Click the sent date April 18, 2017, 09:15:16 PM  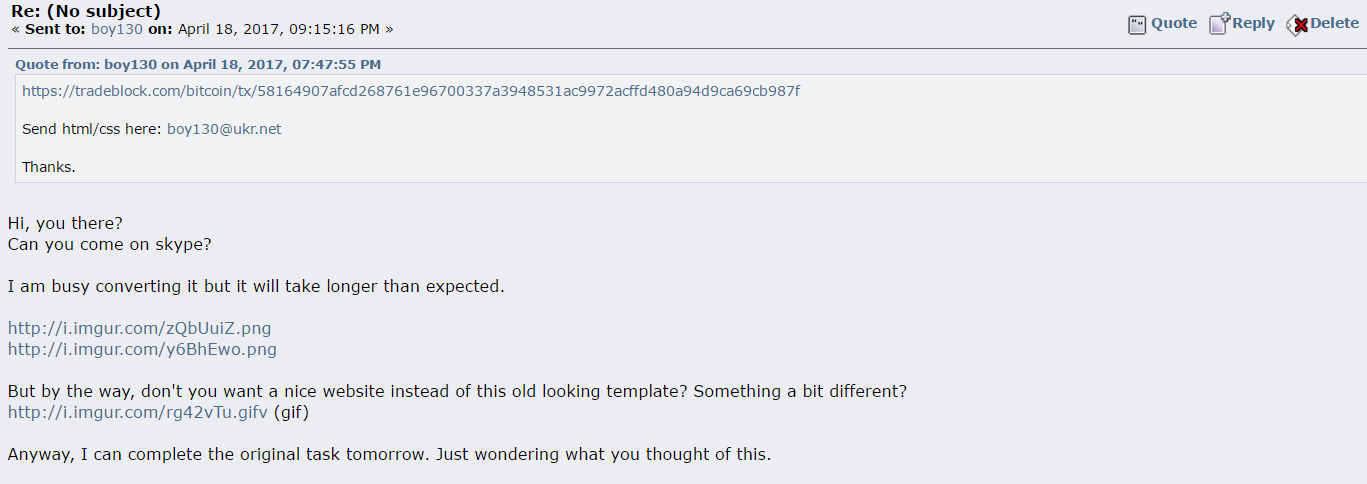click(x=279, y=29)
